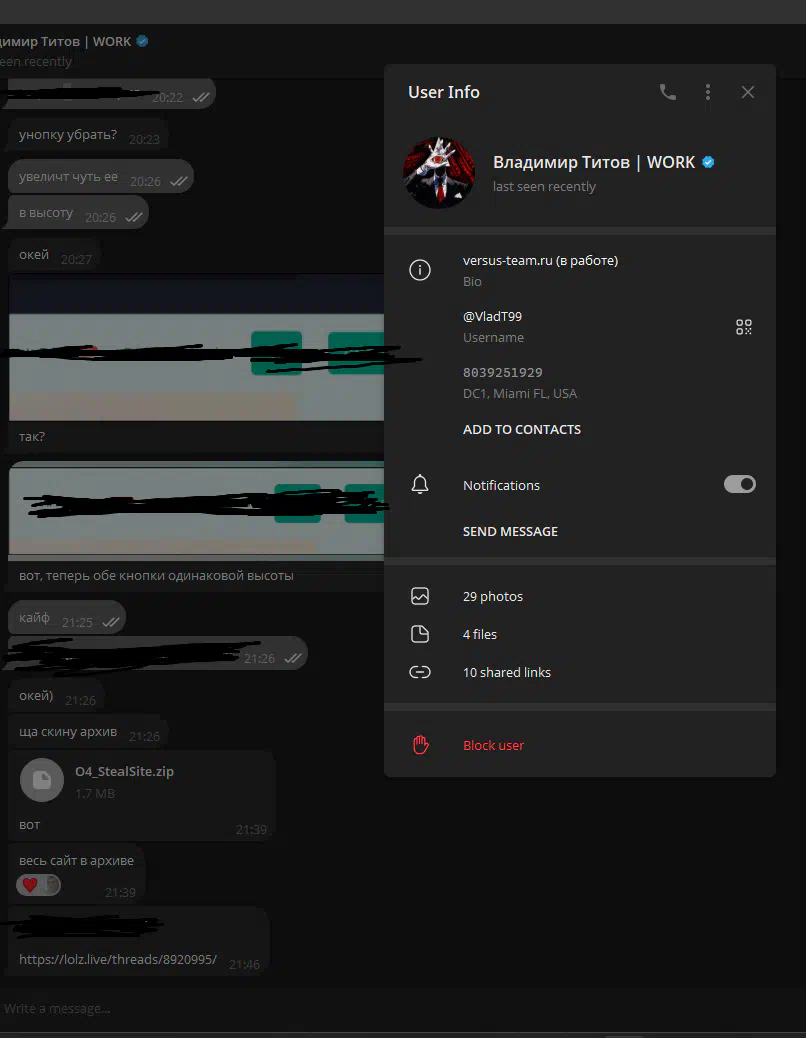This screenshot has width=806, height=1038.
Task: Click the Write a message input field
Action: [x=300, y=1008]
